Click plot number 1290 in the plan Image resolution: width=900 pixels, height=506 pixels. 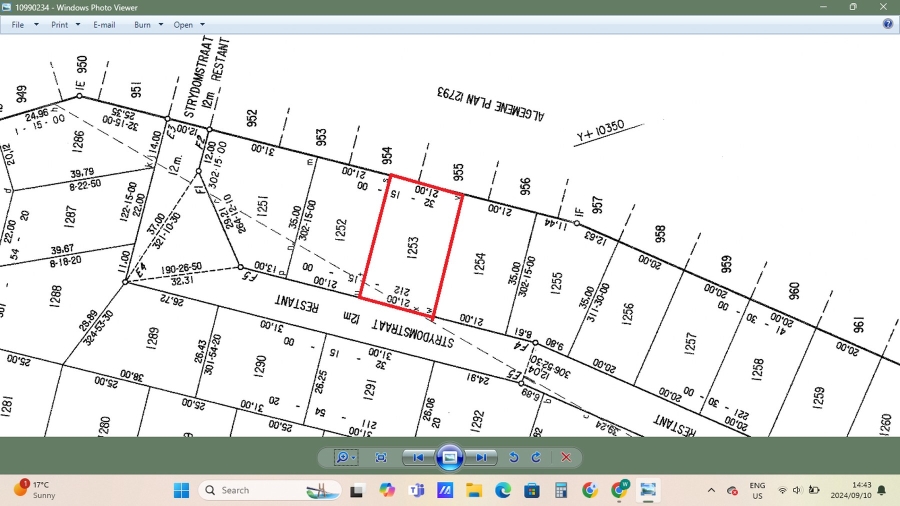260,368
